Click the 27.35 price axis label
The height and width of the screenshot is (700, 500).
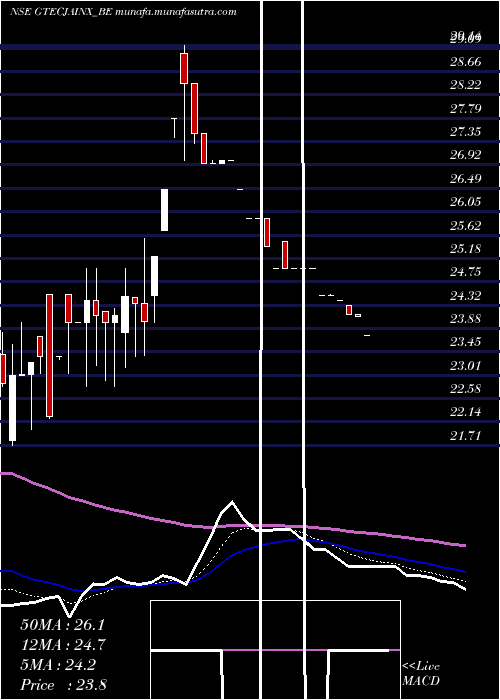(x=466, y=132)
